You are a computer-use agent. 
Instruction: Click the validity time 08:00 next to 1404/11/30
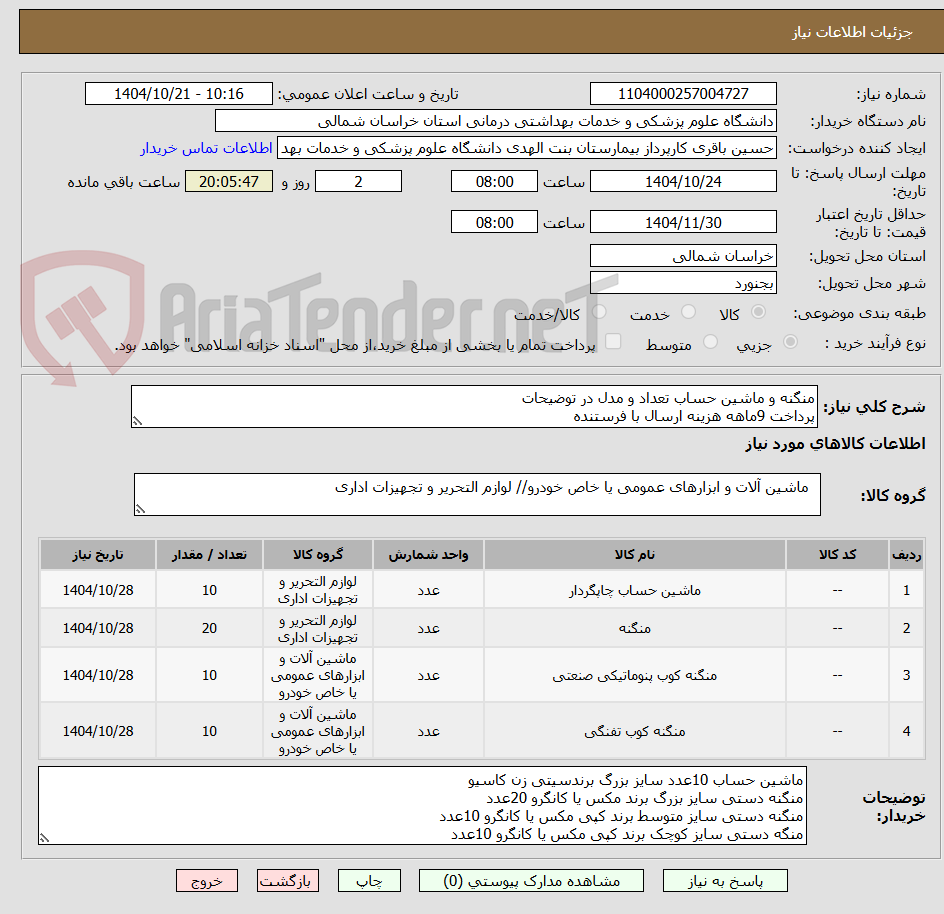(494, 222)
